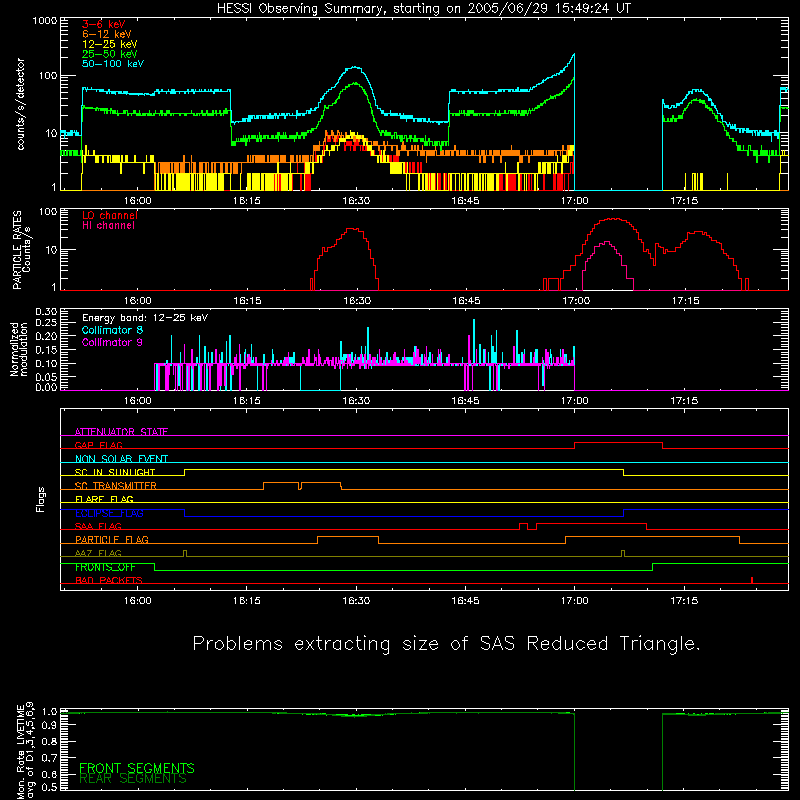Click the "1000" tick label on counts axis
The image size is (800, 800).
tap(44, 21)
